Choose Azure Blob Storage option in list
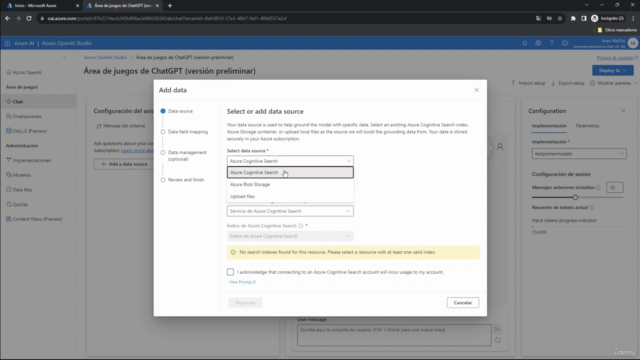640x360 pixels. (x=290, y=184)
